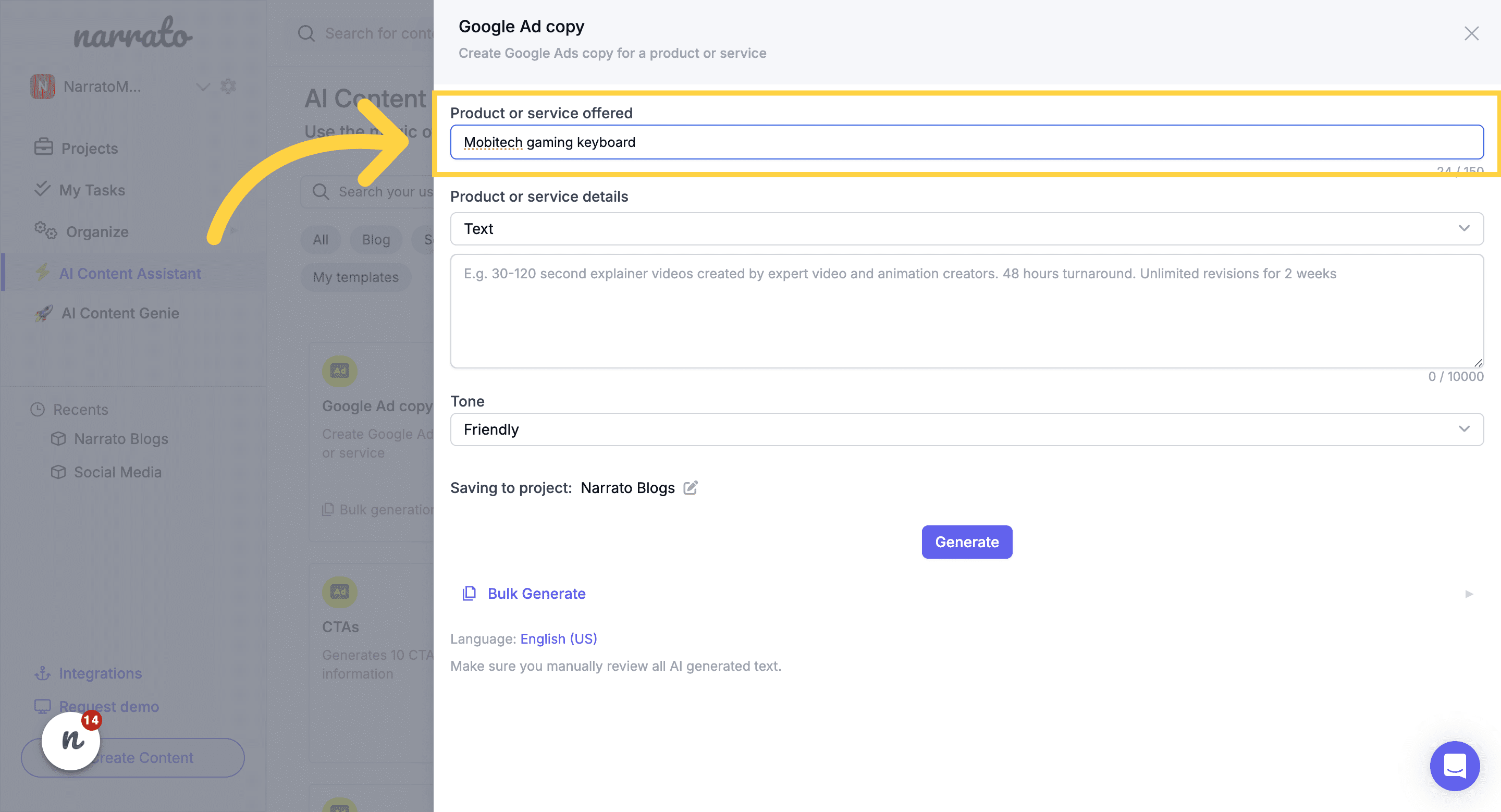Click the Narrato logo
Screen dimensions: 1501x812
click(133, 33)
